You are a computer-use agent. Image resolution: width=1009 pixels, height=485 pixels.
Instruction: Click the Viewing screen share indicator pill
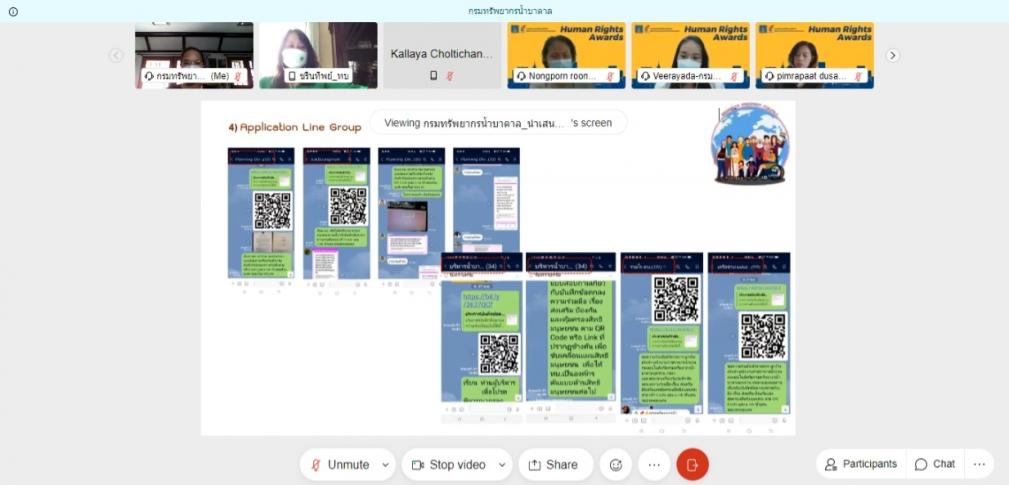point(498,122)
